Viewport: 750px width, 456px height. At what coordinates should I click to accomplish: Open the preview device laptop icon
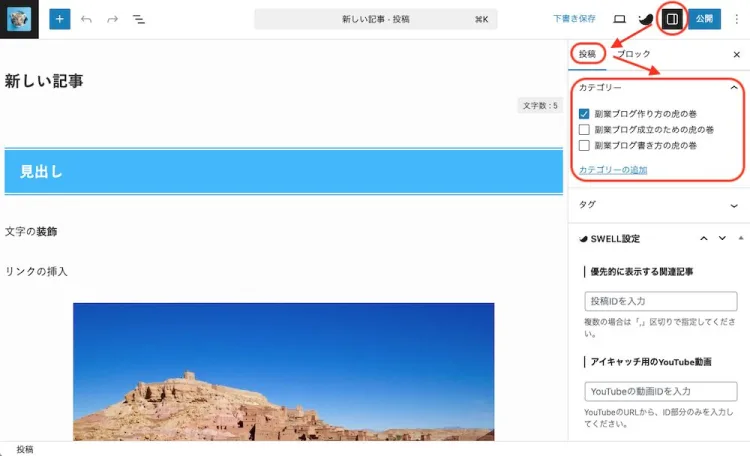[619, 19]
